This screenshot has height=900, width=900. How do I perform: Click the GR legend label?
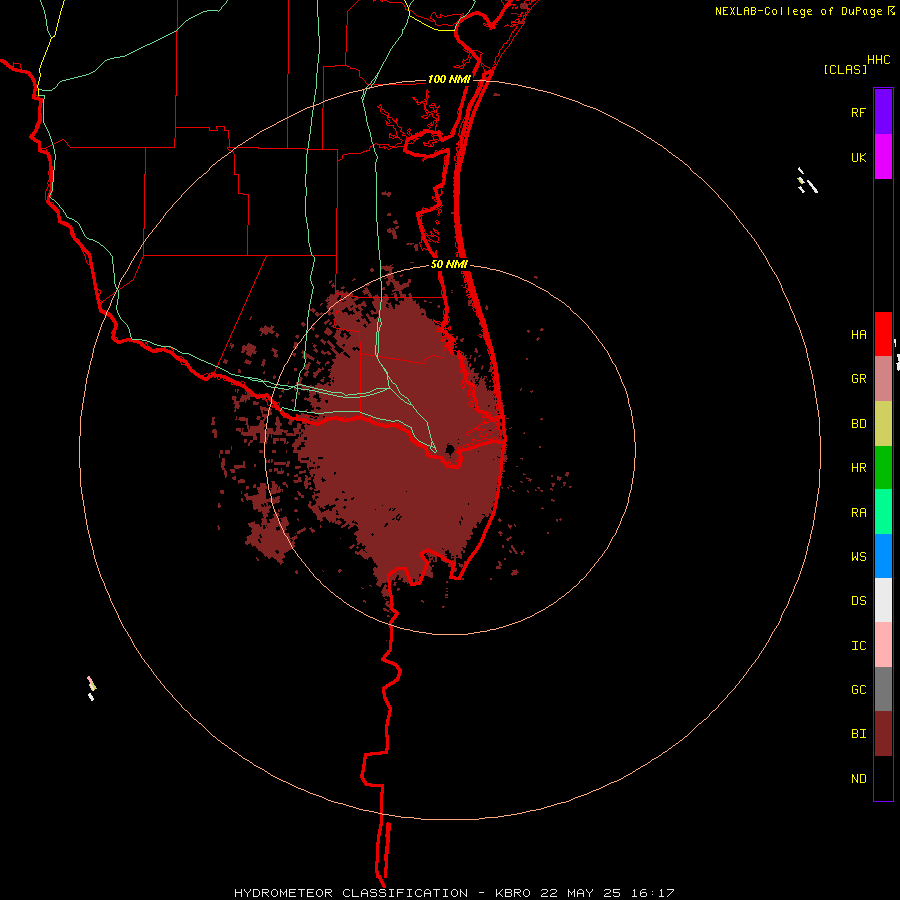pyautogui.click(x=858, y=379)
